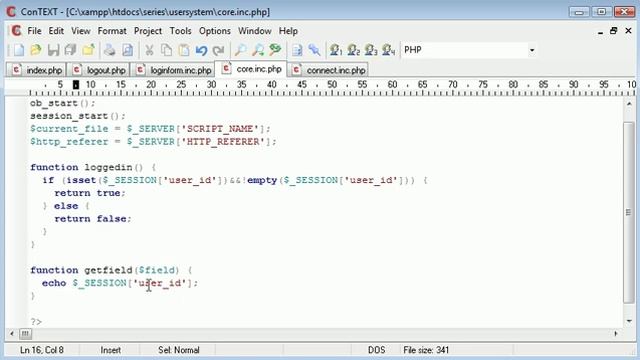Click 'ob_start' in the code
640x360 pixels.
pos(54,103)
